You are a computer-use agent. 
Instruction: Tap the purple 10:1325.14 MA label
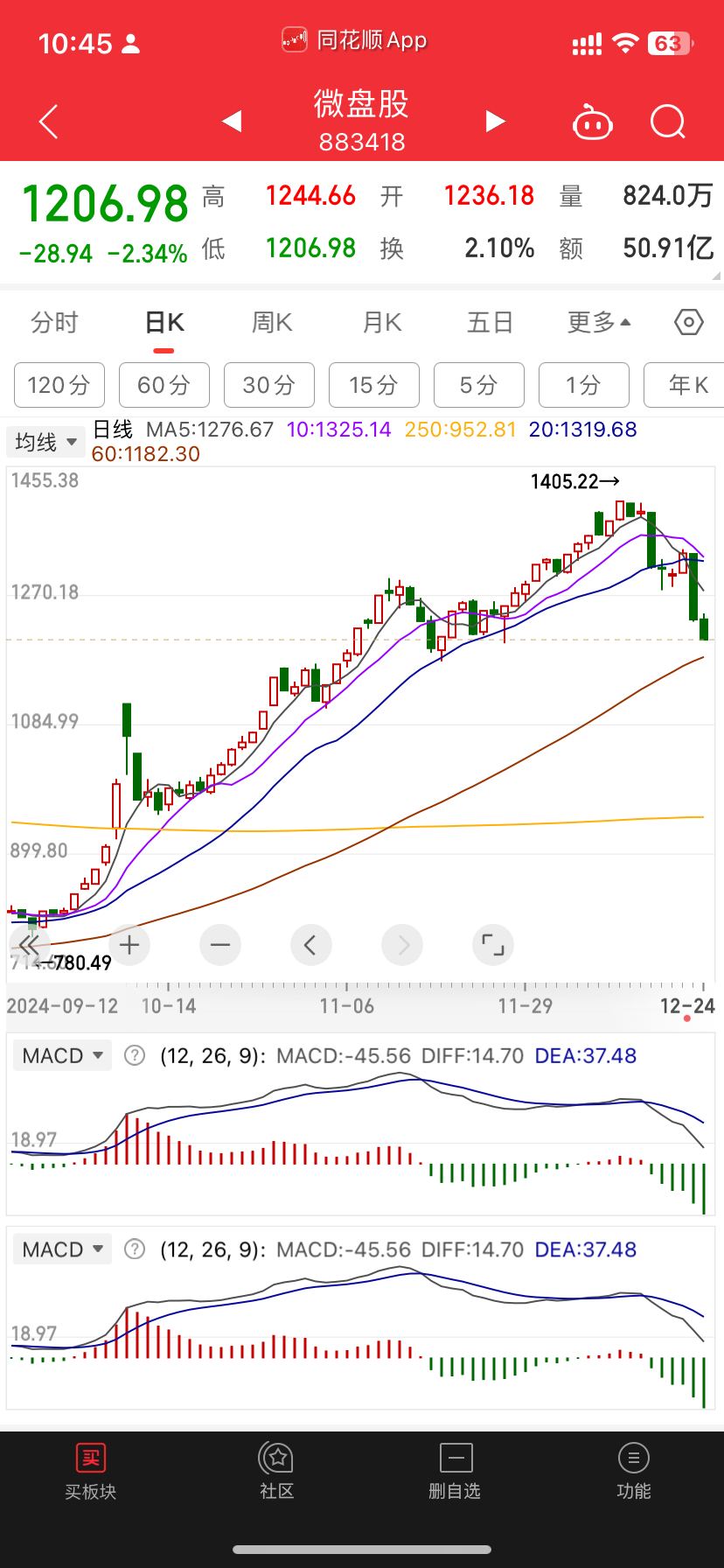(339, 430)
